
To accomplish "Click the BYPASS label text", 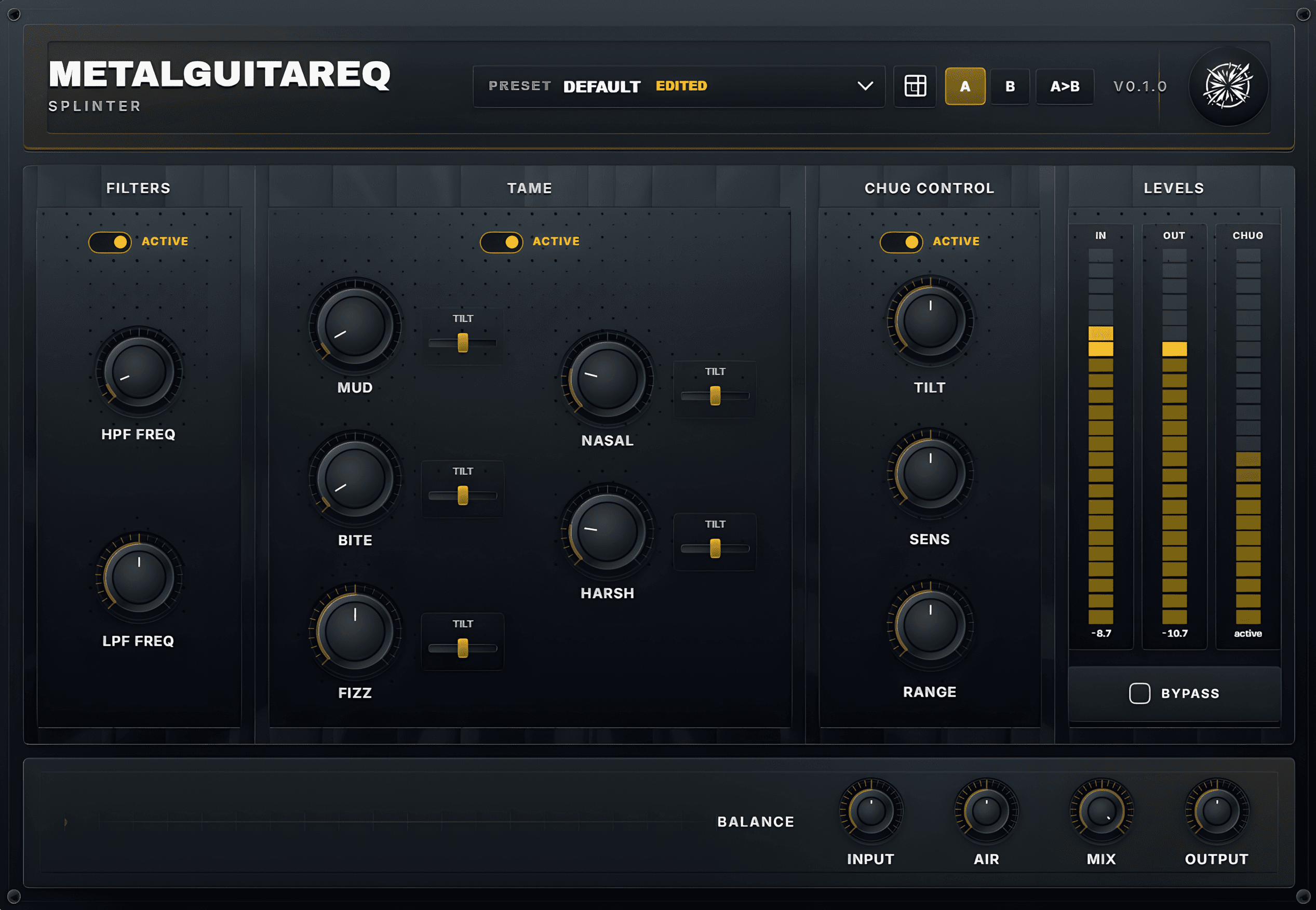I will (x=1190, y=693).
